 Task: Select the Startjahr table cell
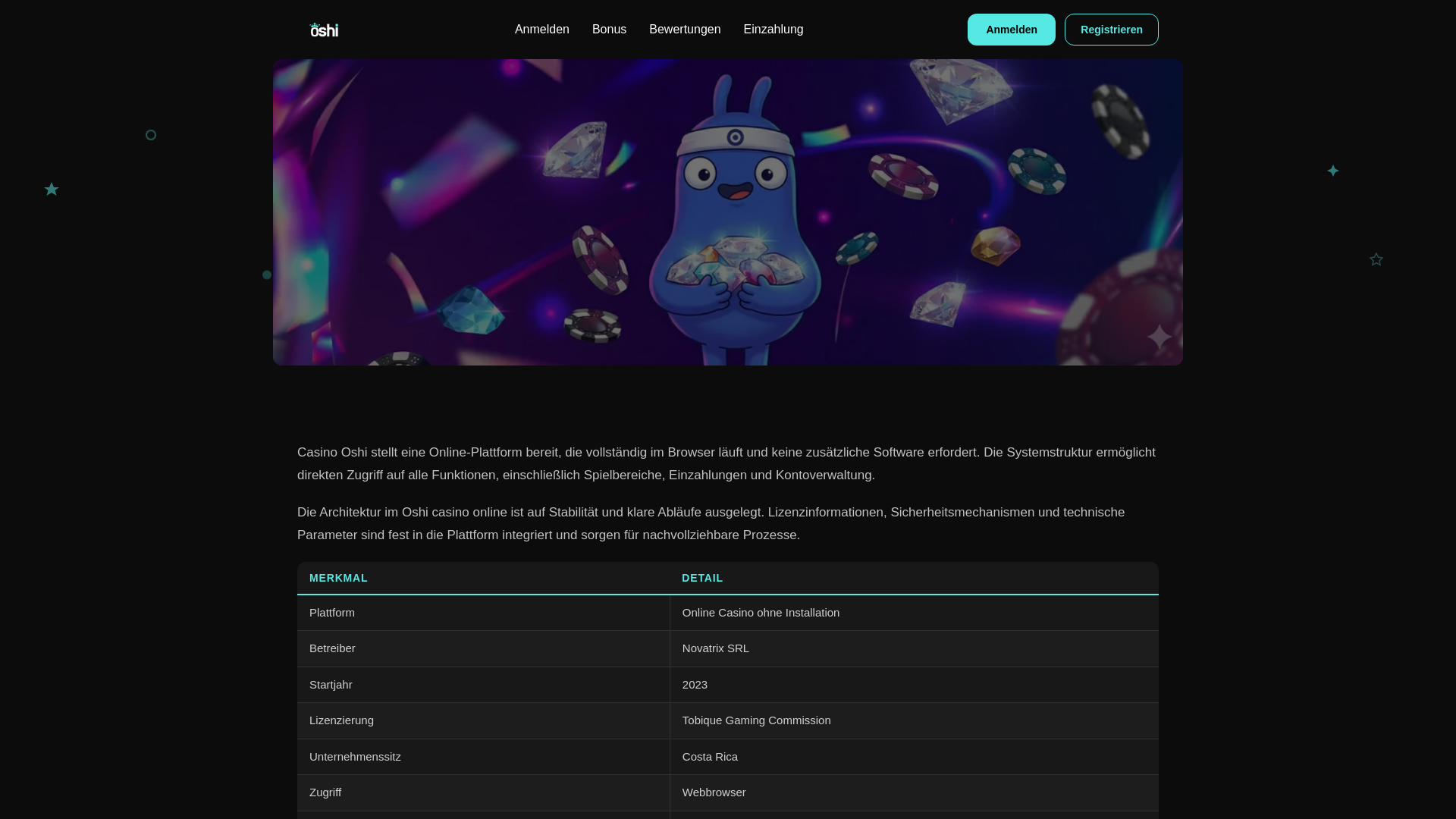[483, 685]
